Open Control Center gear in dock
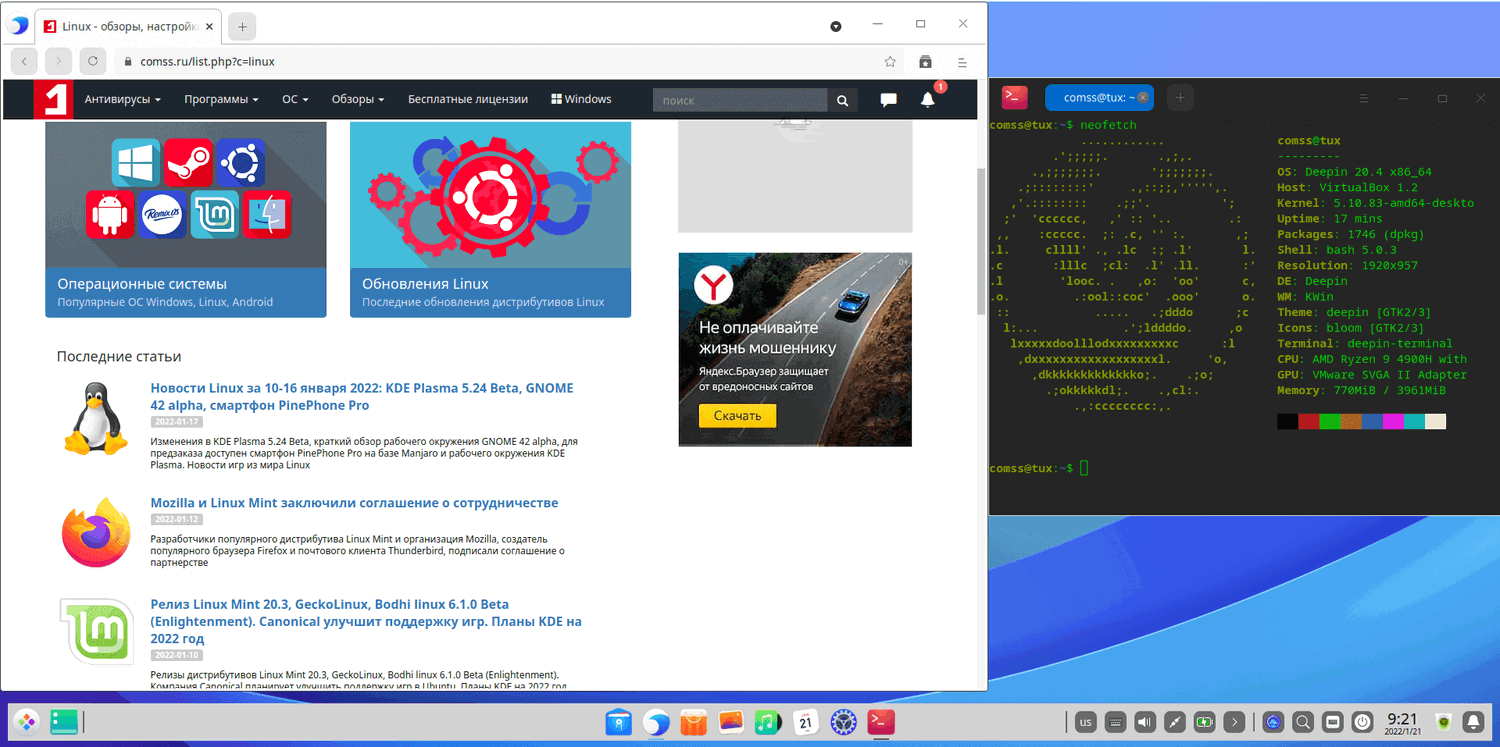The height and width of the screenshot is (747, 1500). pos(844,721)
